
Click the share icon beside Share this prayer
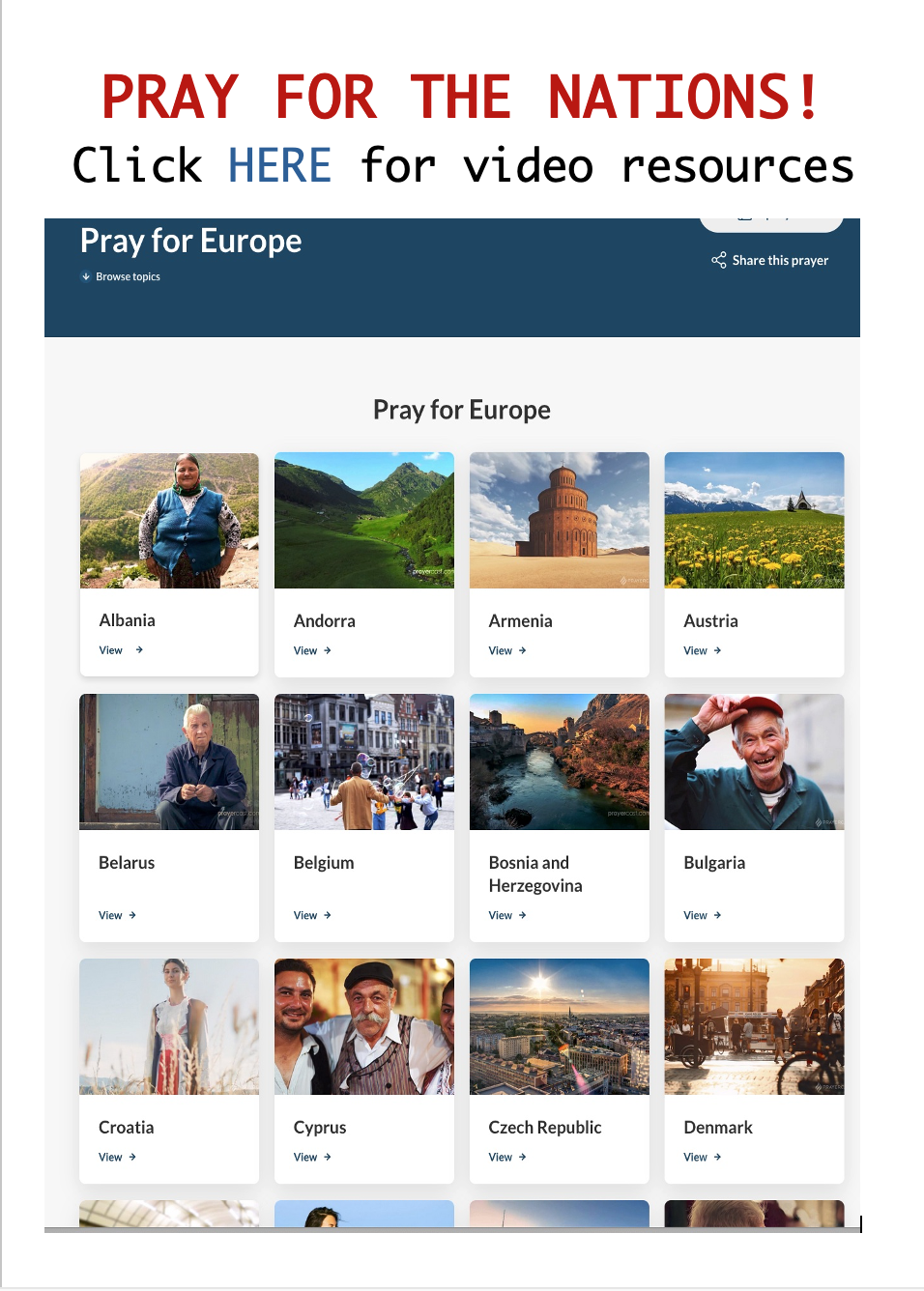coord(718,260)
